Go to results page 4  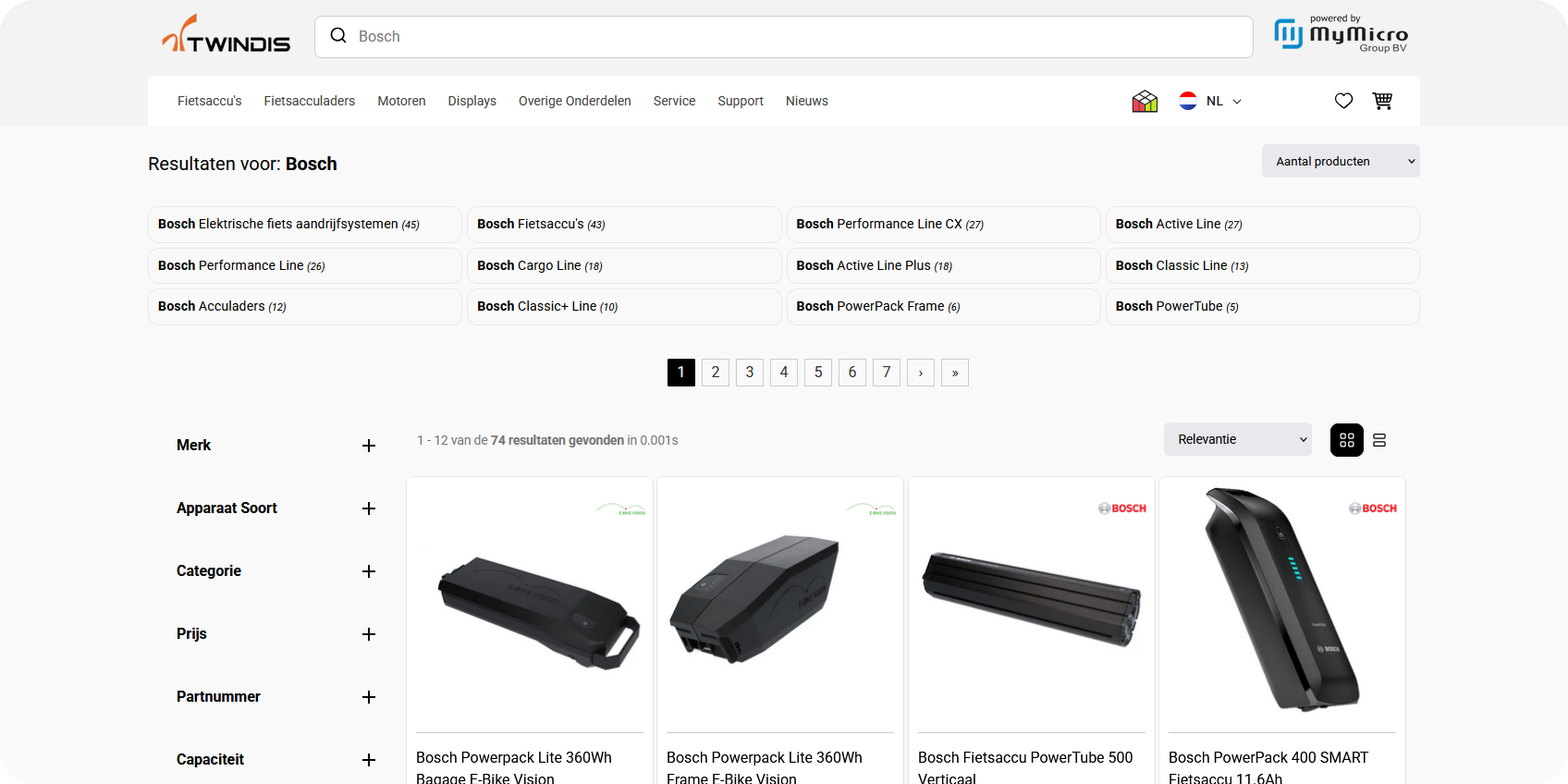click(x=784, y=373)
